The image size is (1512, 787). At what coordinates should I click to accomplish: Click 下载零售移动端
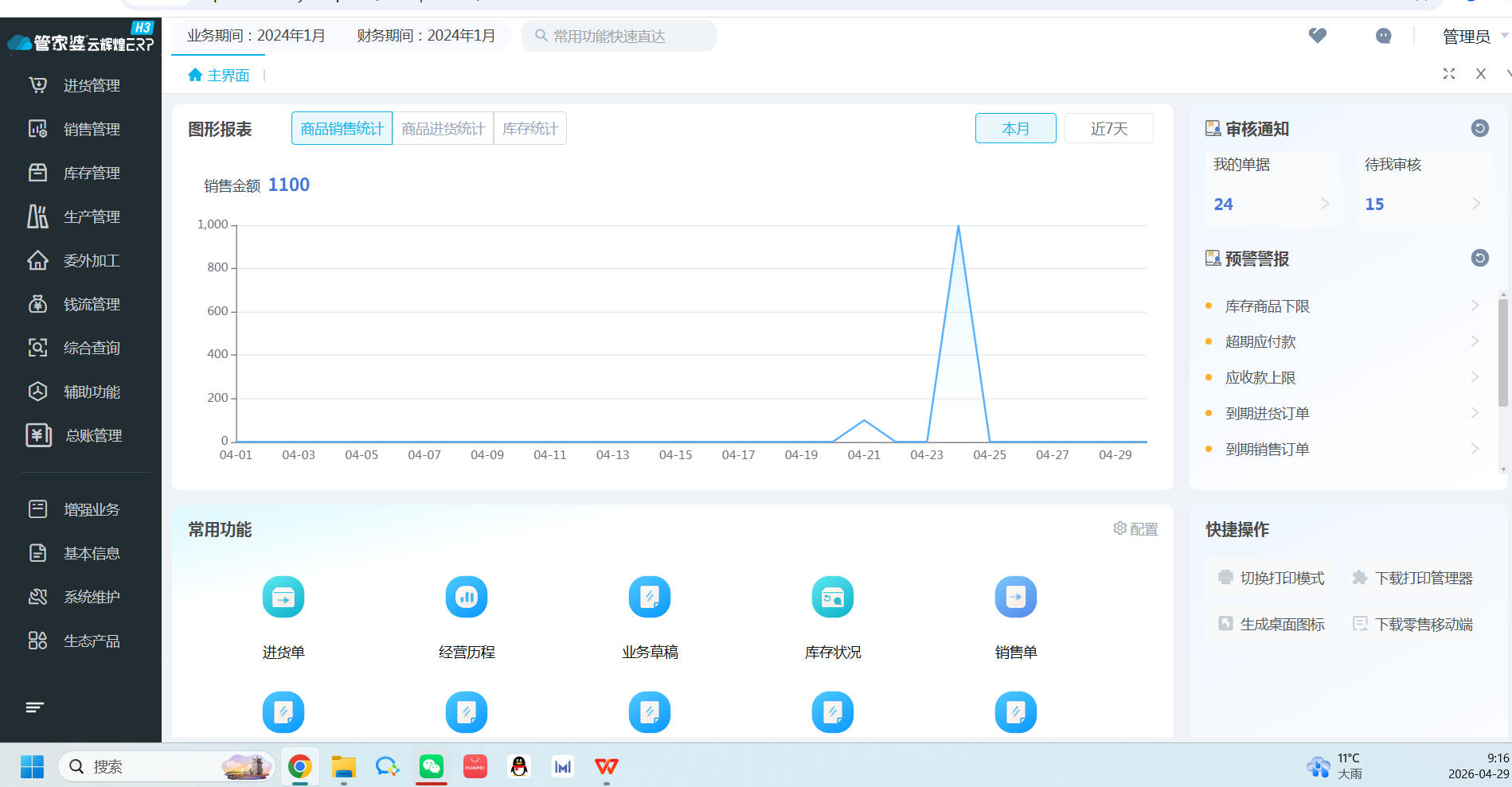[x=1412, y=624]
